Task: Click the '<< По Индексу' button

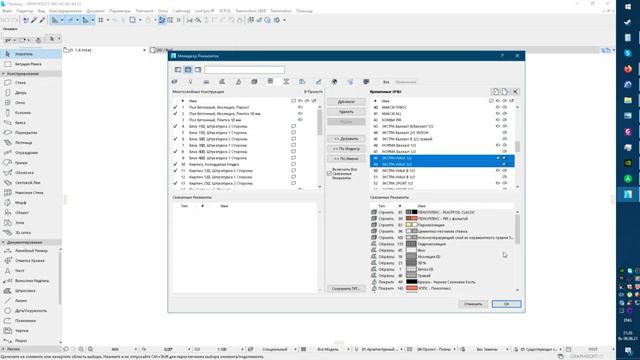Action: click(x=346, y=149)
